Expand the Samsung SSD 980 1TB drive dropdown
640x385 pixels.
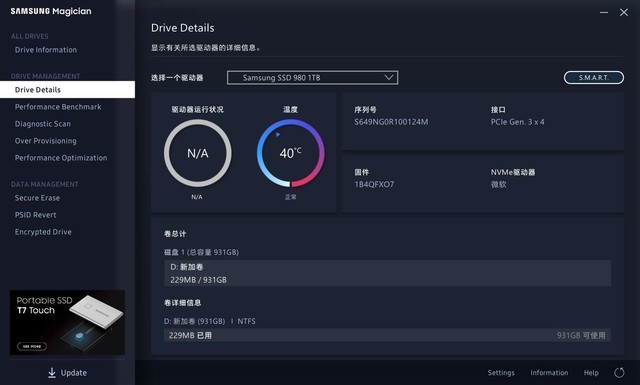[312, 78]
